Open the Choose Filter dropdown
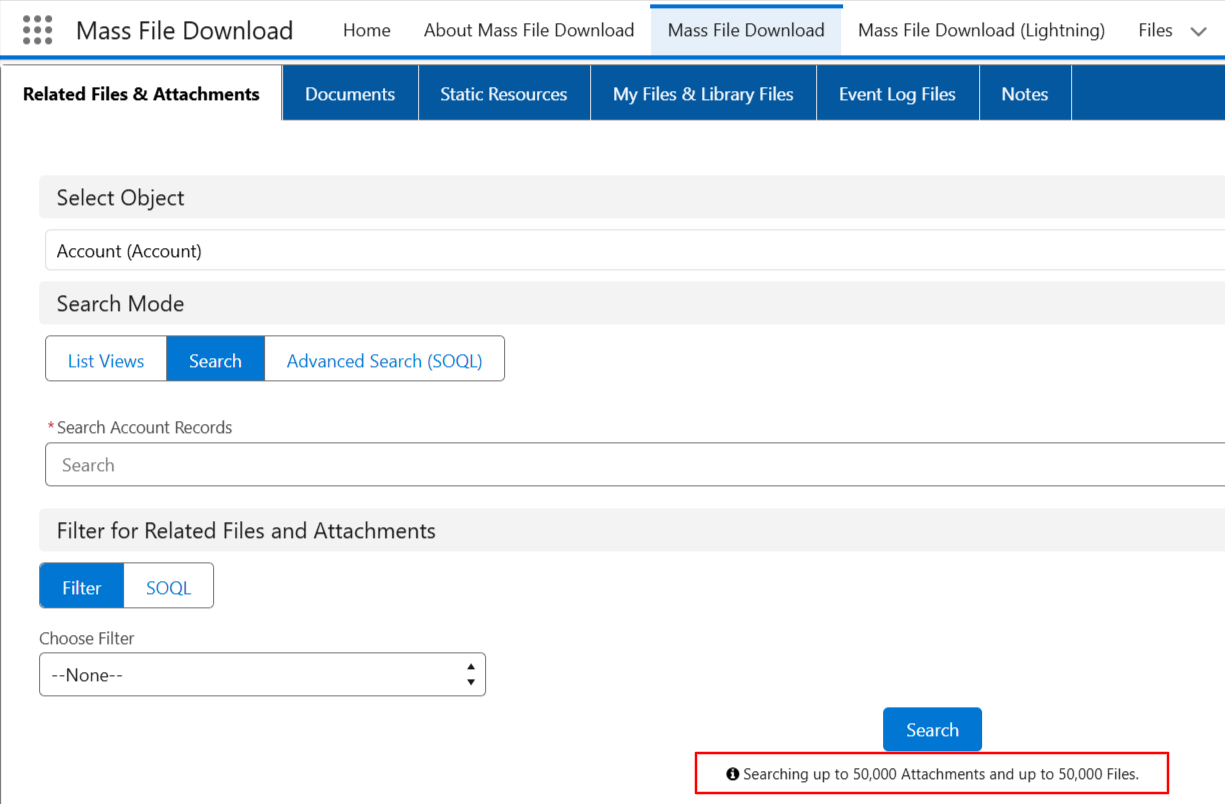1225x804 pixels. tap(262, 675)
